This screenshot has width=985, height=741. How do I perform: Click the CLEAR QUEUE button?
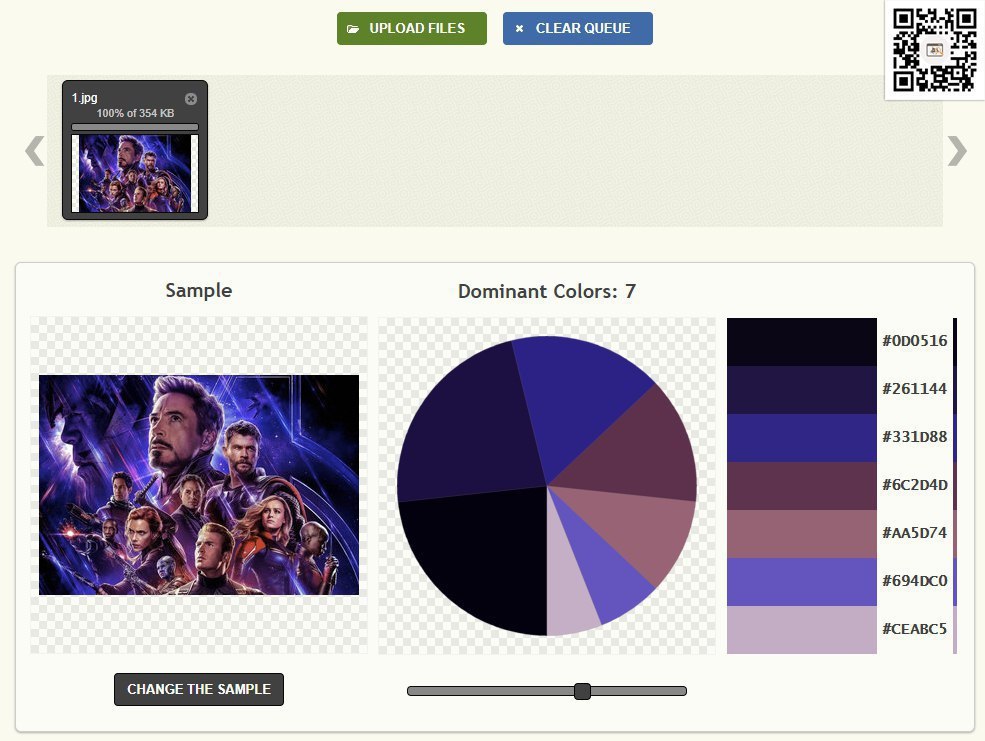(x=577, y=28)
